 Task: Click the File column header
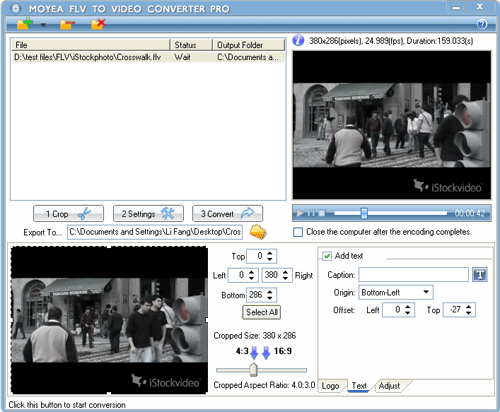[x=91, y=45]
